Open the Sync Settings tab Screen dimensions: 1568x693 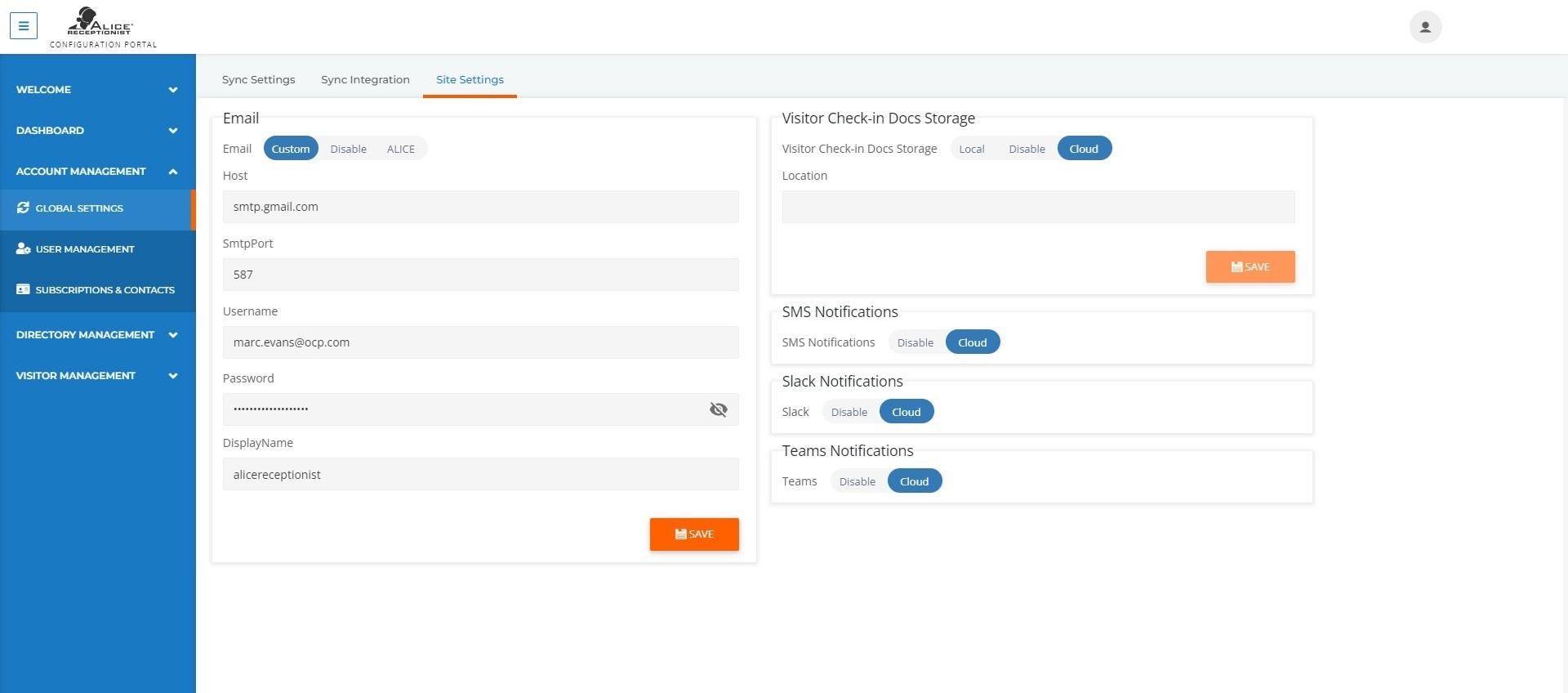coord(258,79)
